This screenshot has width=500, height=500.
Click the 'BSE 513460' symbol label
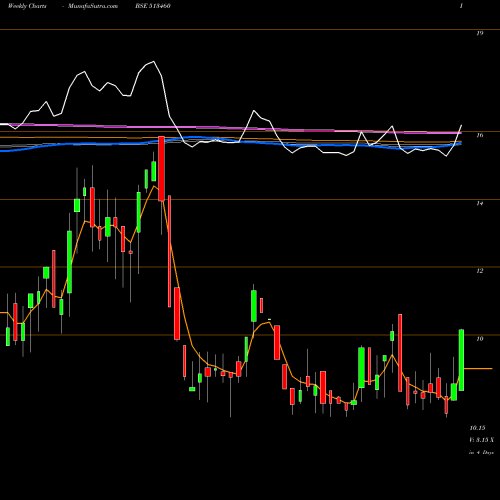[153, 6]
